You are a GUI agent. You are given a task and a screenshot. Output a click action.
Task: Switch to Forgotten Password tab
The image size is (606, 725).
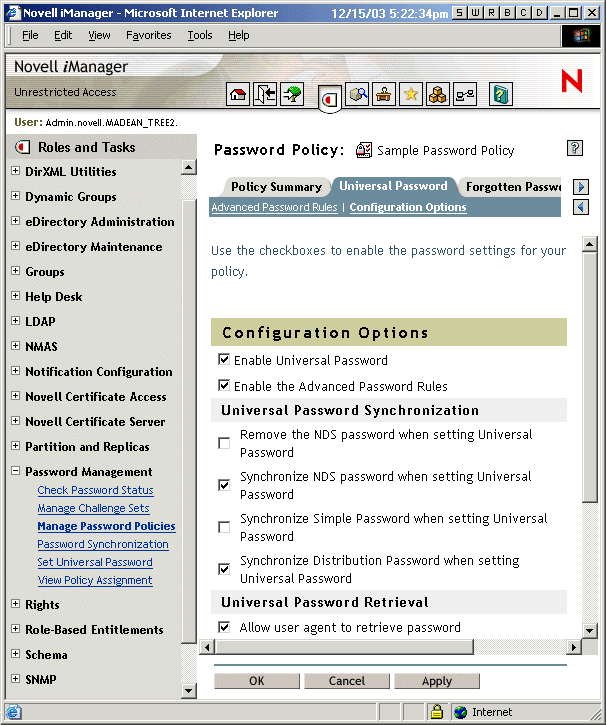pos(513,187)
